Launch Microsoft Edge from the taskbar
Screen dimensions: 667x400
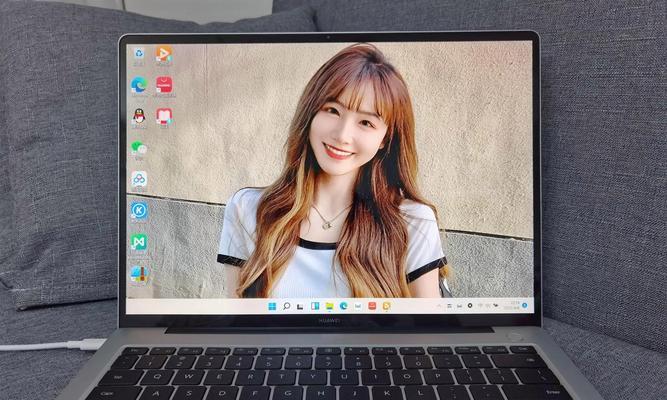click(x=343, y=306)
